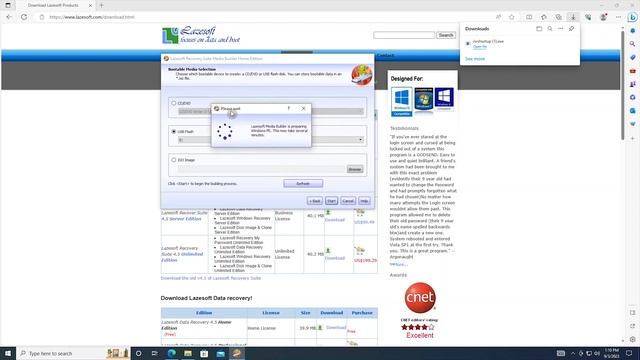Pin the Downloads panel
The height and width of the screenshot is (360, 640).
571,29
